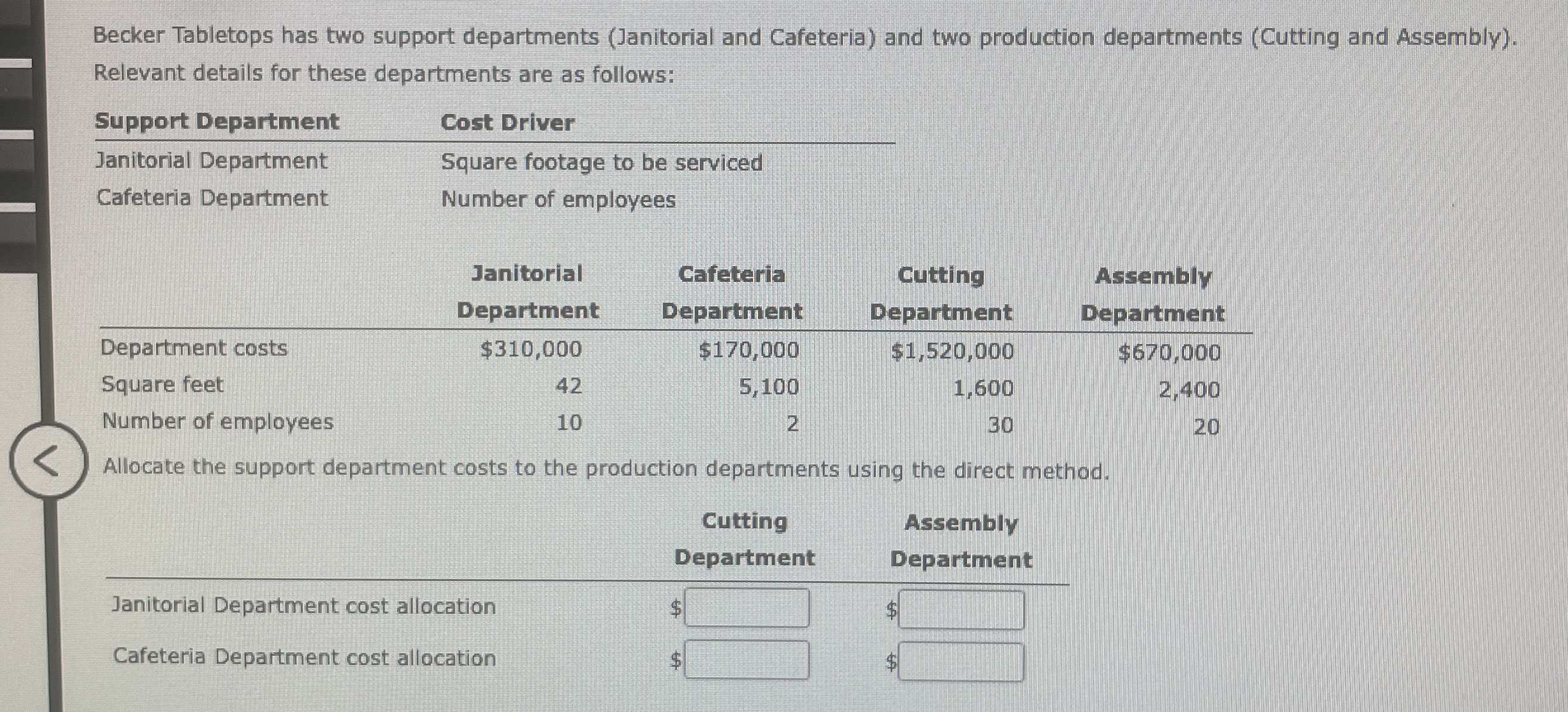Click the $670,000 Assembly department cost
The width and height of the screenshot is (1568, 712).
pyautogui.click(x=1169, y=353)
